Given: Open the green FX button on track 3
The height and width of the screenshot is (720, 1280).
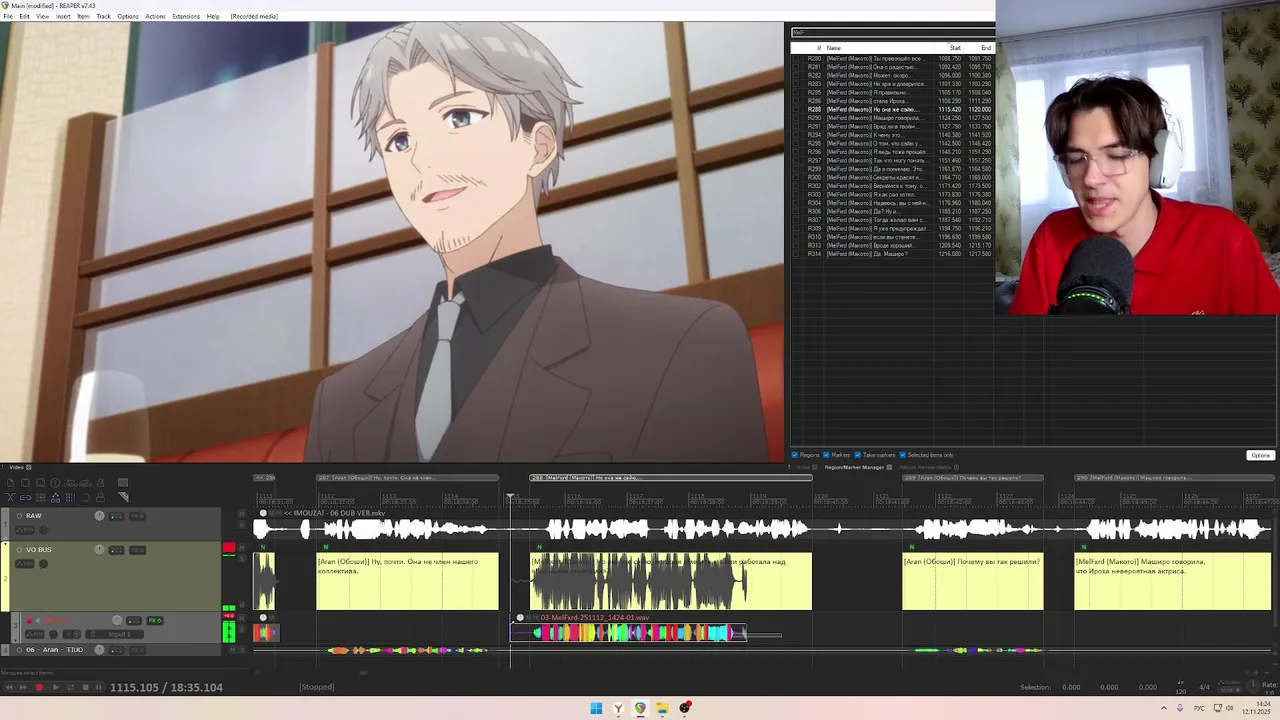Looking at the screenshot, I should click(155, 621).
